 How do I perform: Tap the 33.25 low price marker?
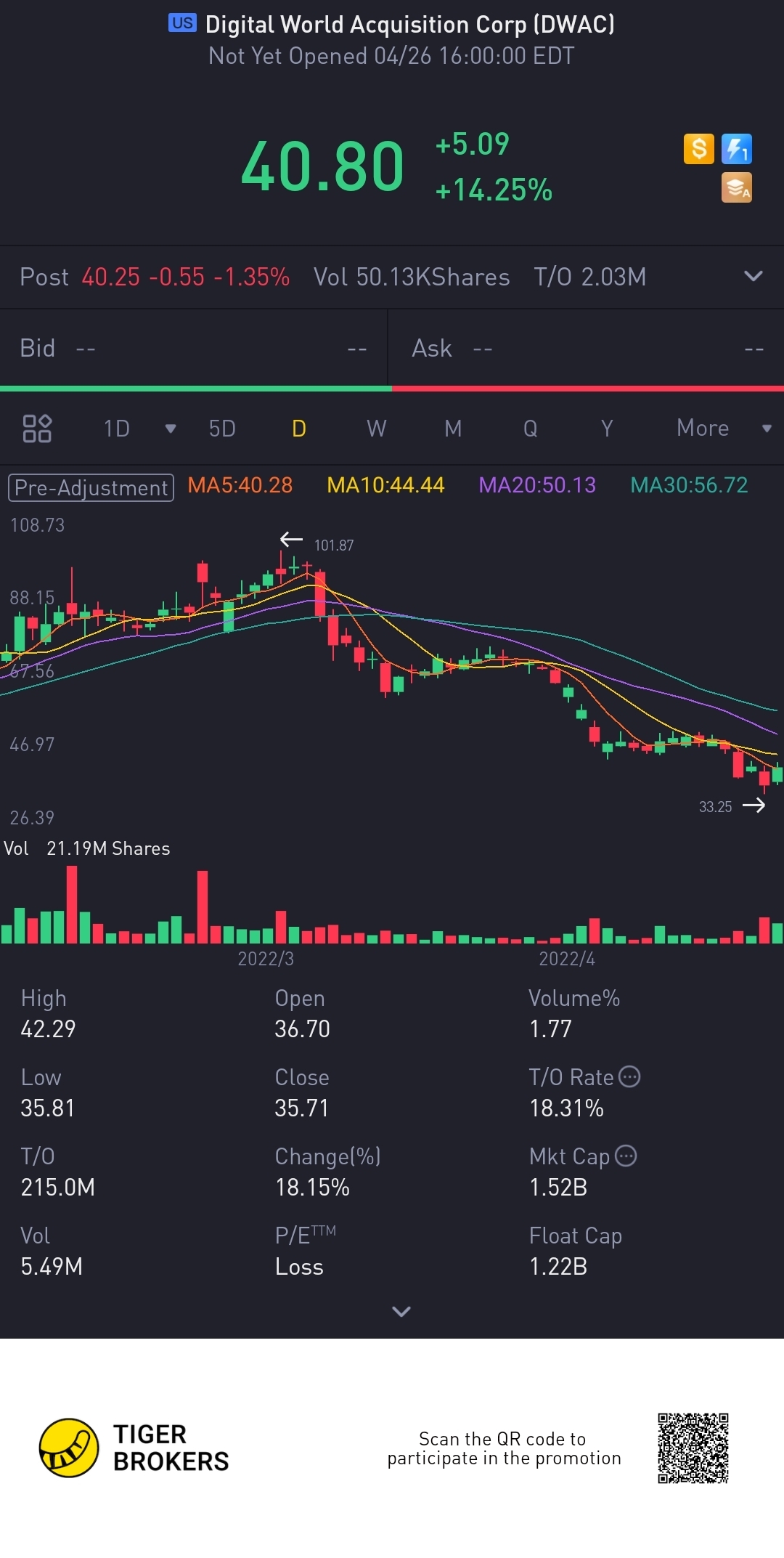point(715,807)
